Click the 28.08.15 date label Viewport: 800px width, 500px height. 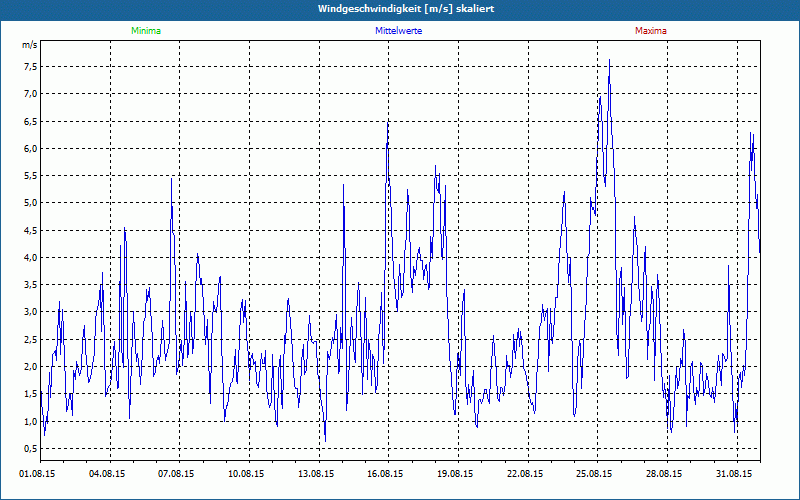click(x=664, y=474)
